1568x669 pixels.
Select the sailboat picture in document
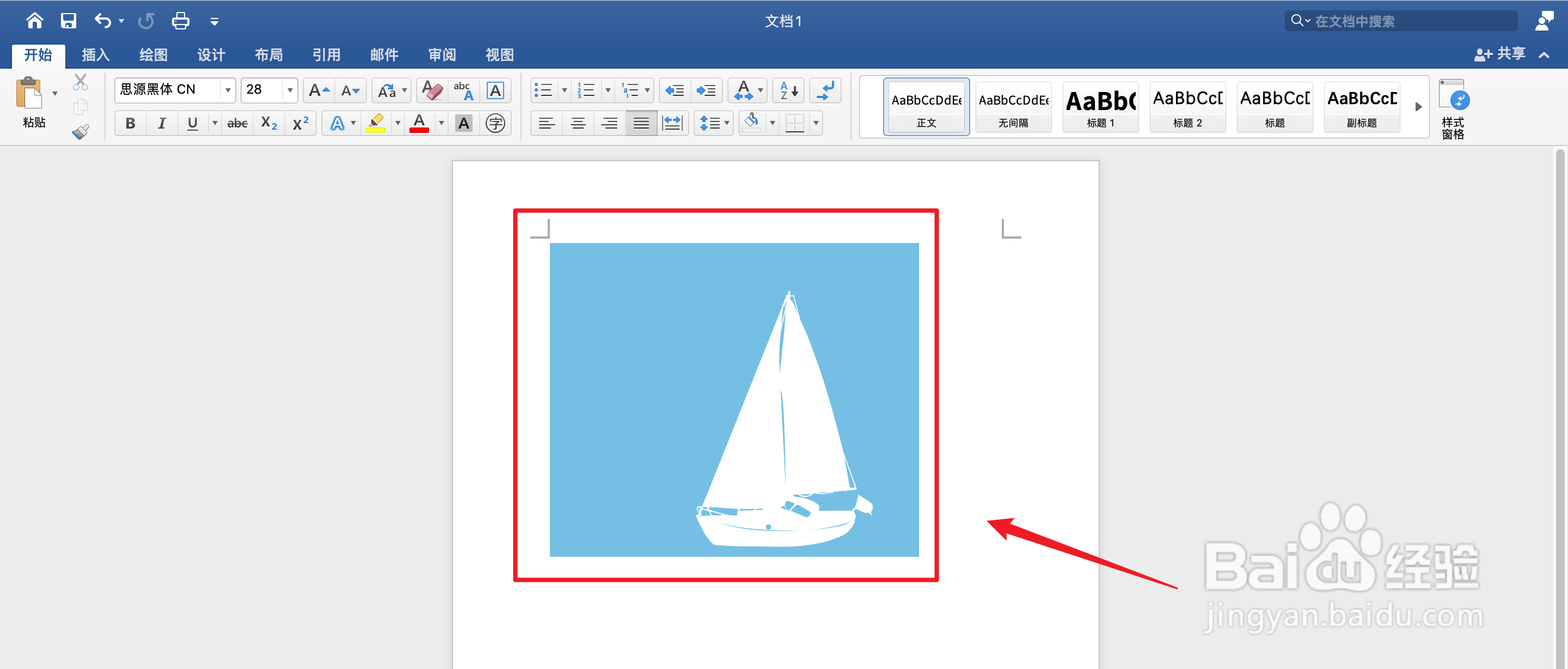point(734,400)
